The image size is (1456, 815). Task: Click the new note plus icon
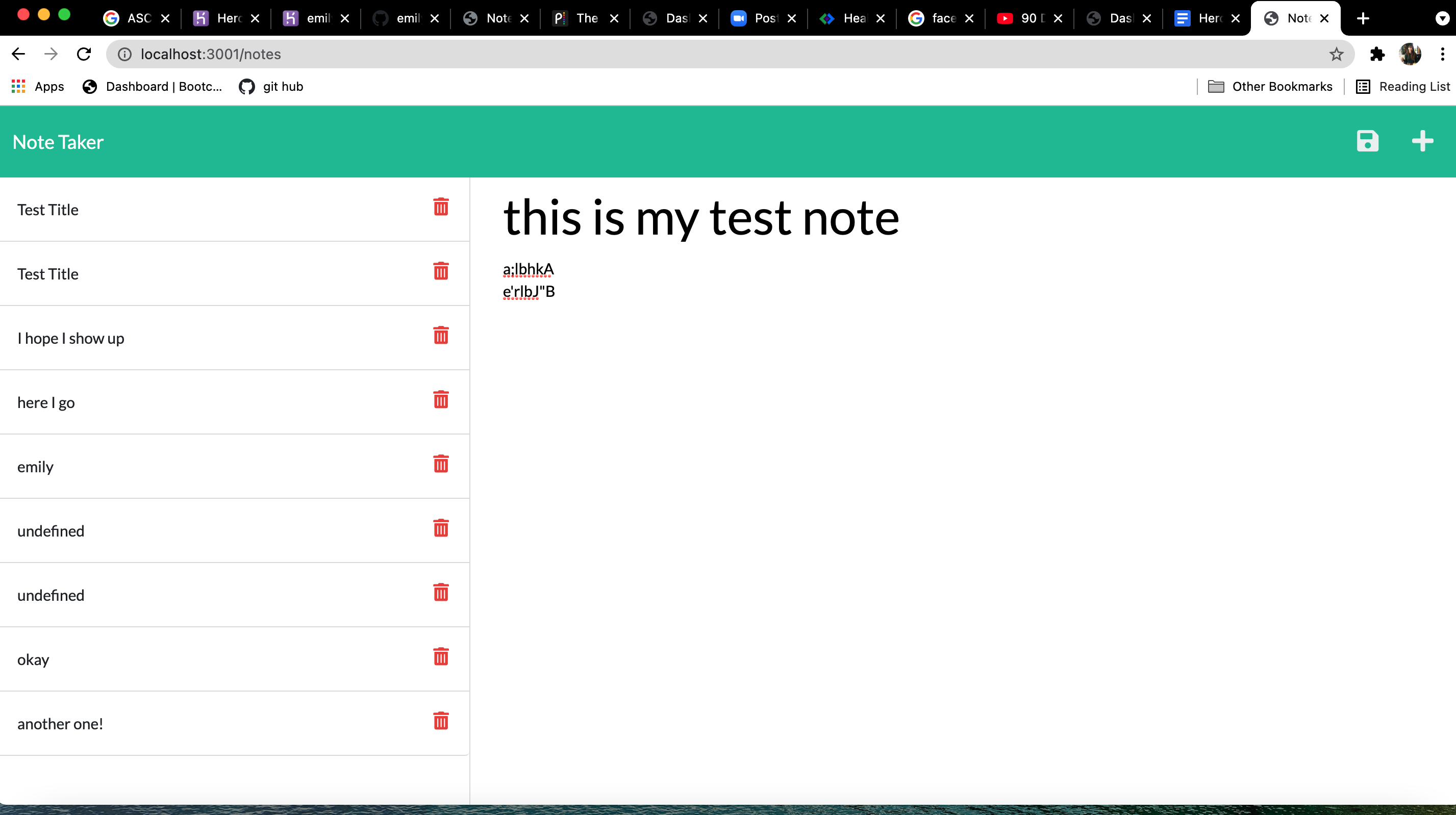tap(1421, 141)
